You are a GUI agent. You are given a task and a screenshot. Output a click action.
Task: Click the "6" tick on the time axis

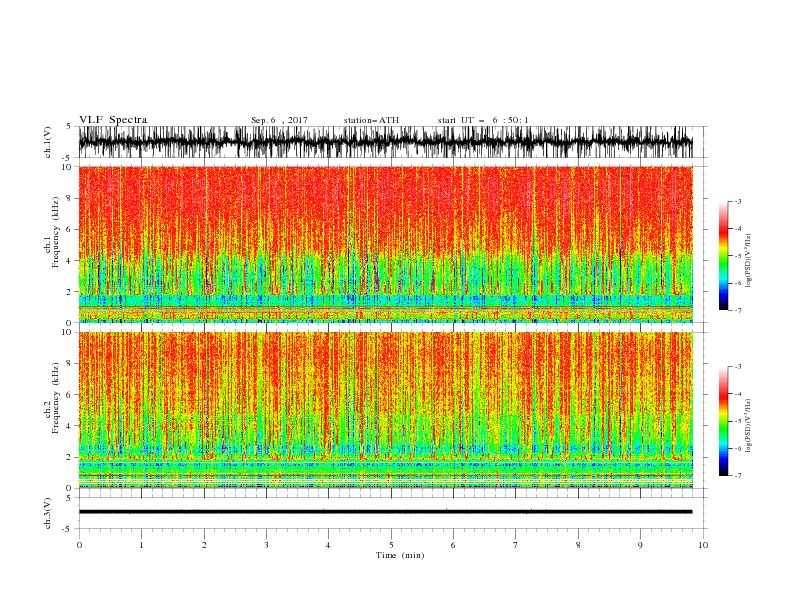pyautogui.click(x=453, y=545)
